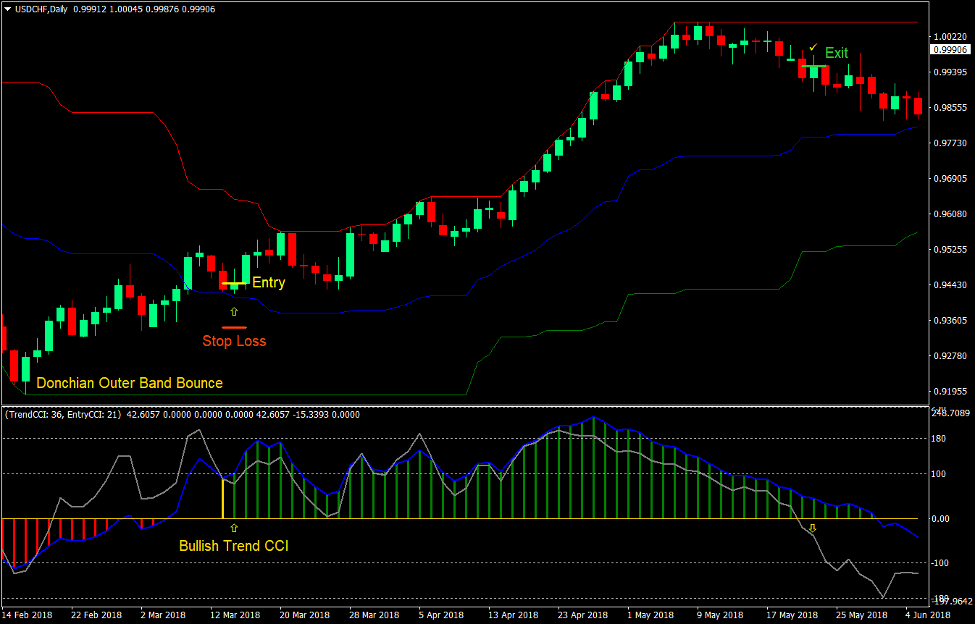Click the 1.00220 price axis label

coord(947,37)
